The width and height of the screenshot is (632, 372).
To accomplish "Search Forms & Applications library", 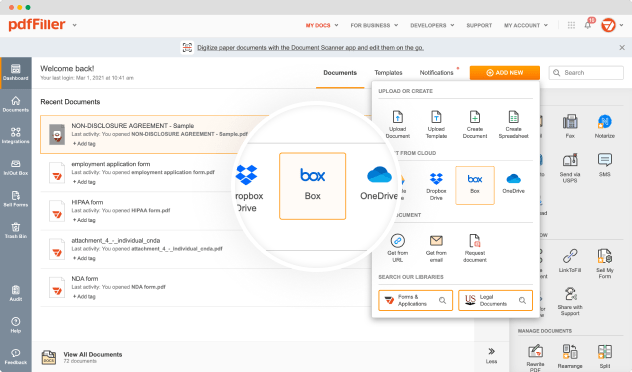I will pyautogui.click(x=416, y=300).
